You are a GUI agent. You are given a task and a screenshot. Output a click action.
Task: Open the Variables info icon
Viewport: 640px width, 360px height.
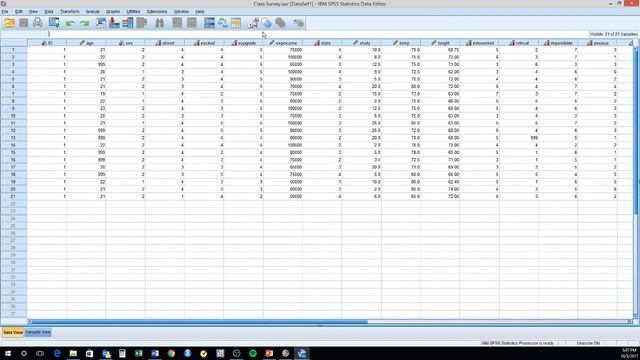click(128, 23)
